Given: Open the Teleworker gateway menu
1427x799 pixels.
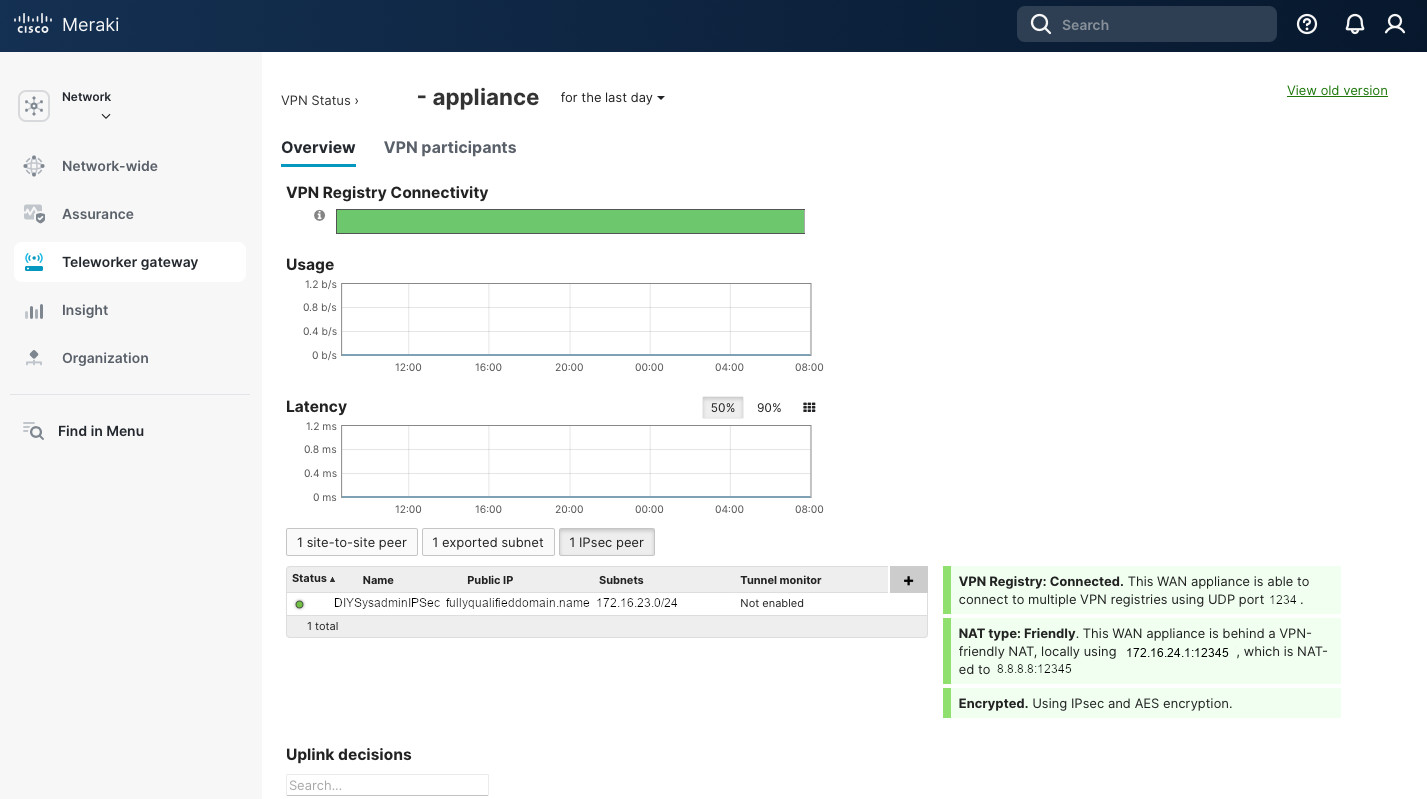Looking at the screenshot, I should click(130, 262).
